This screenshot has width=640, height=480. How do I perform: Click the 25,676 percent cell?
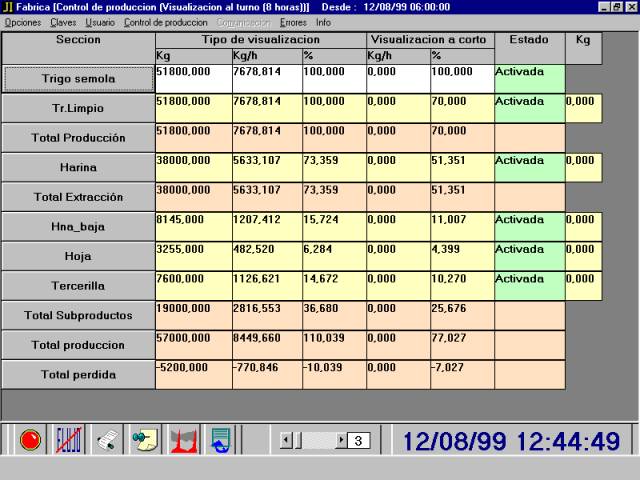[462, 316]
